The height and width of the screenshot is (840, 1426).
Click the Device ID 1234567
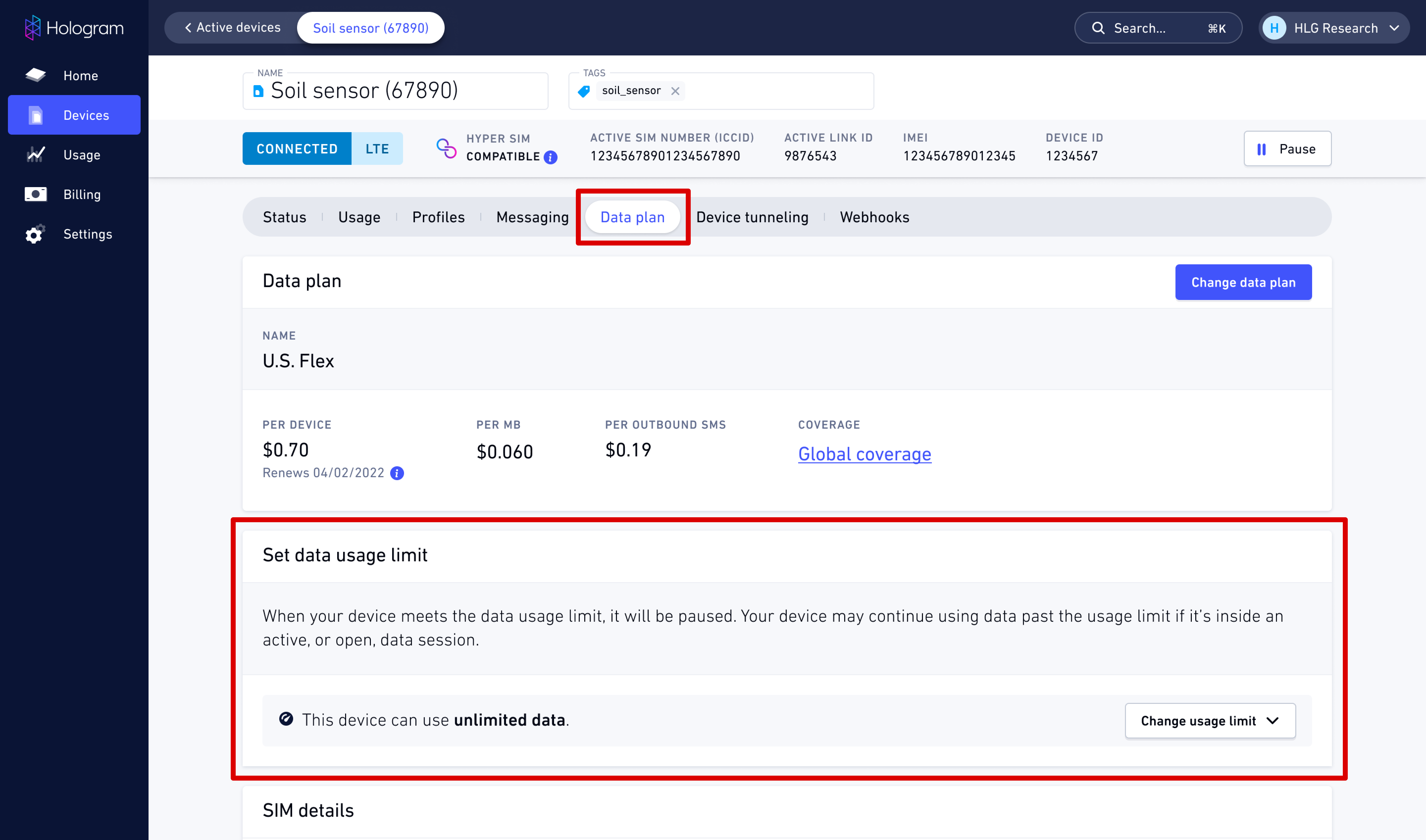1072,156
